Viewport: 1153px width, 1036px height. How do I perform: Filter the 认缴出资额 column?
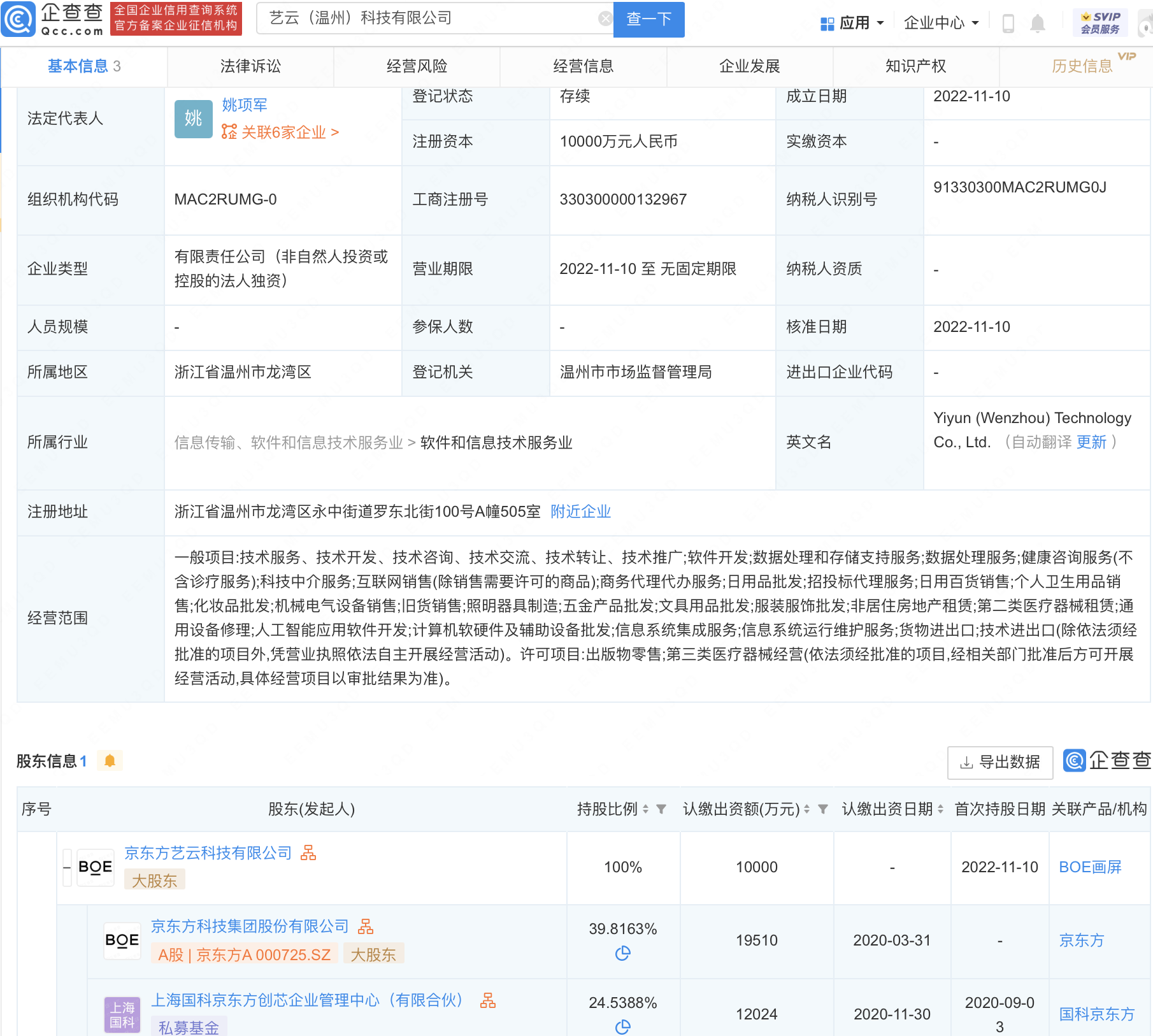(x=823, y=809)
